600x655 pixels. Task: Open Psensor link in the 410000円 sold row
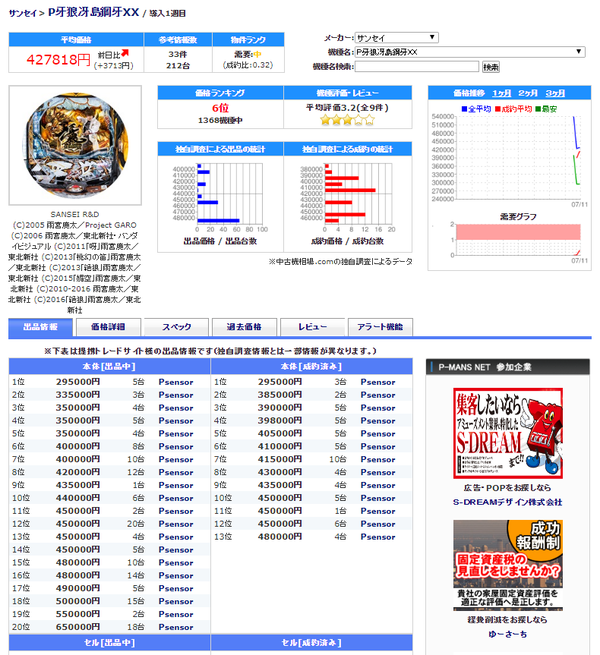(378, 447)
